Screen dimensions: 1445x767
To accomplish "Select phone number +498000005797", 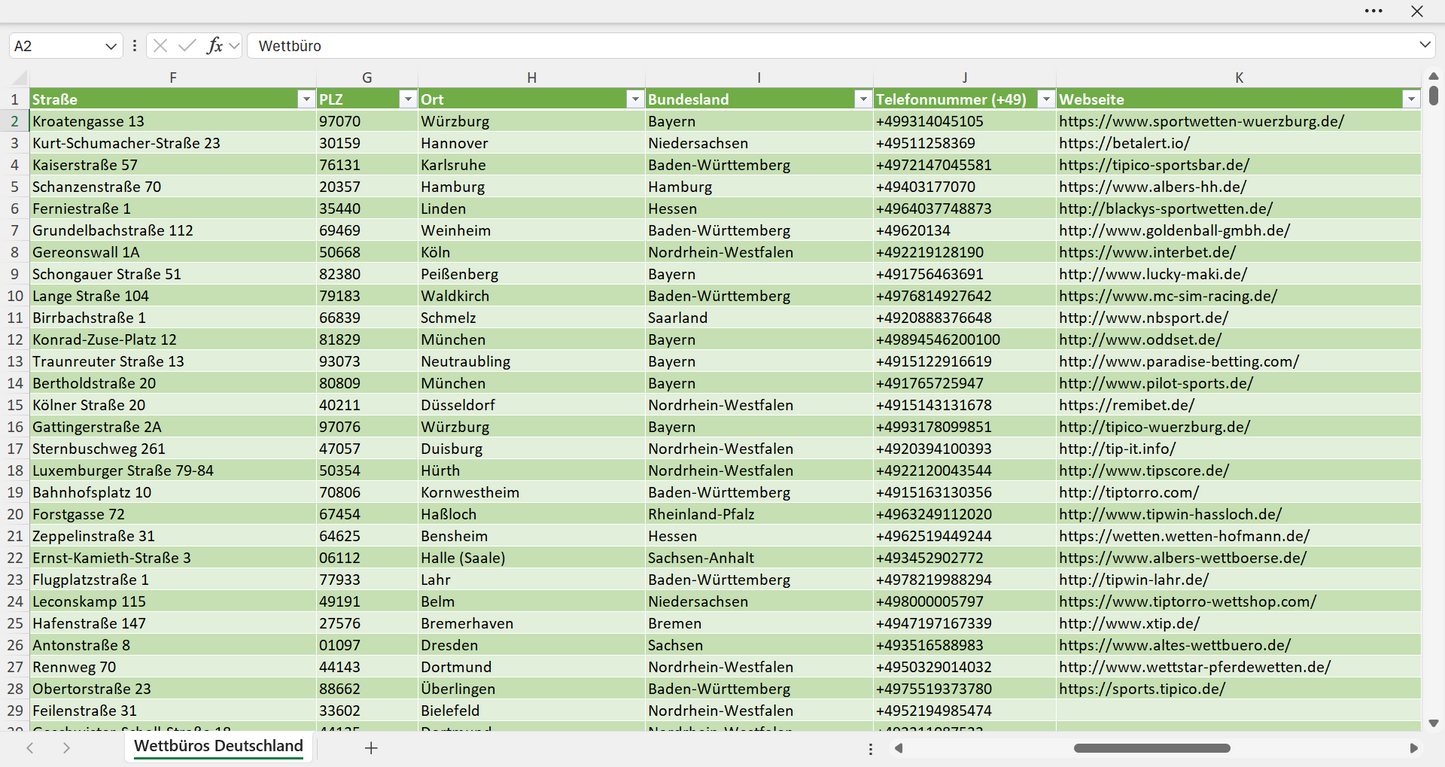I will (965, 602).
